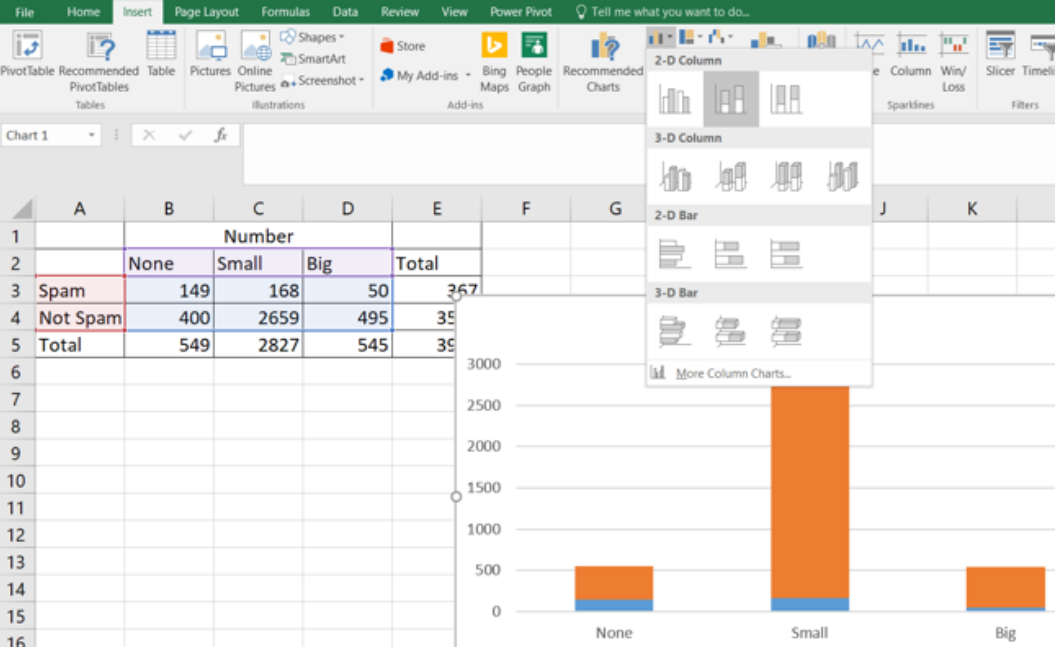Select the 2-D Clustered Bar chart
Viewport: 1057px width, 647px height.
[675, 254]
